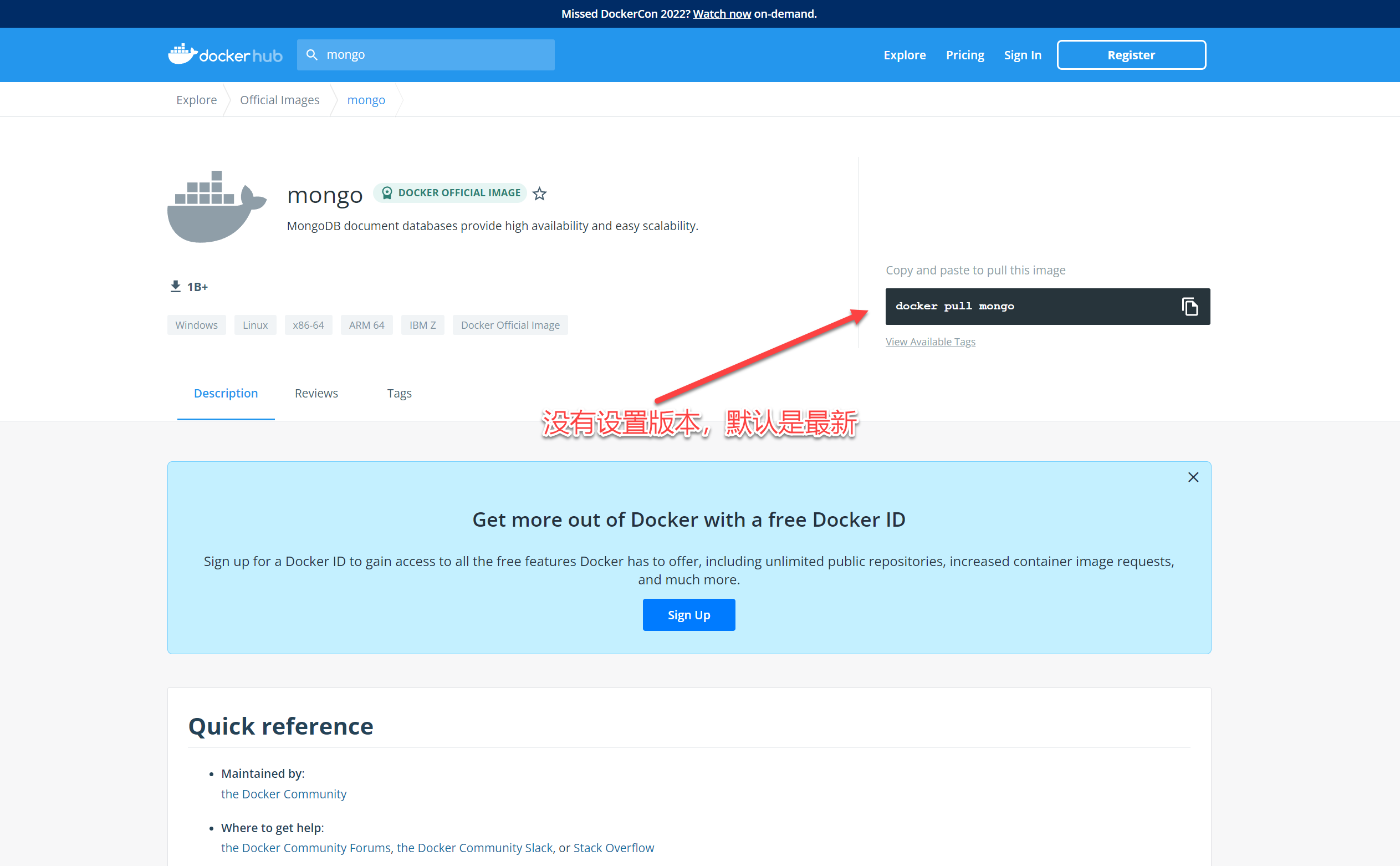The width and height of the screenshot is (1400, 866).
Task: Copy the docker pull mongo command
Action: click(x=1189, y=307)
